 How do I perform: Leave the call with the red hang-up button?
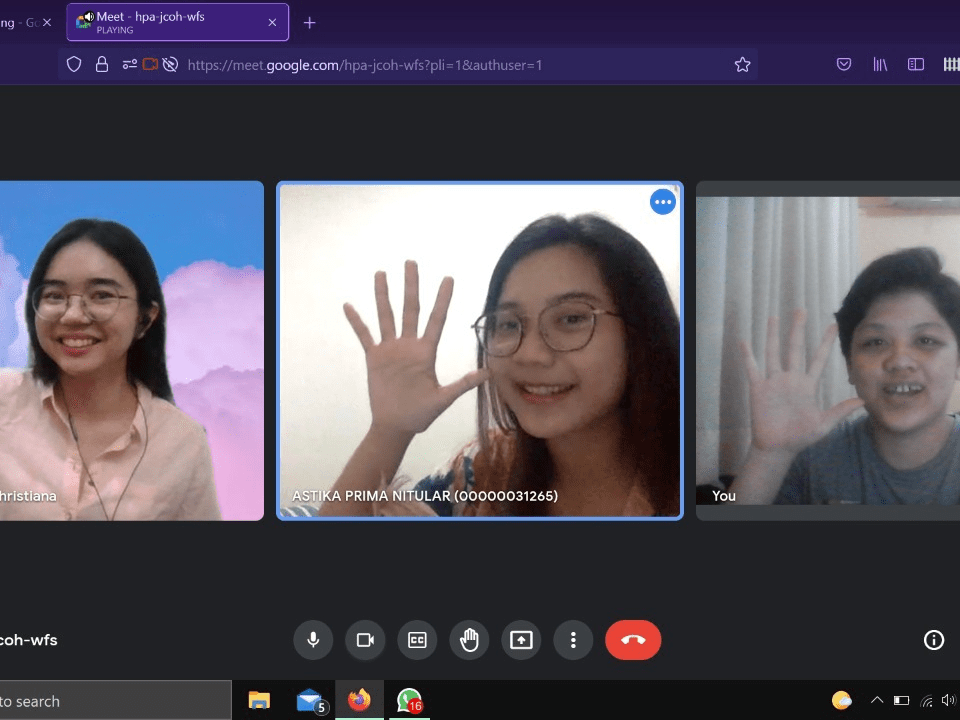[x=633, y=640]
